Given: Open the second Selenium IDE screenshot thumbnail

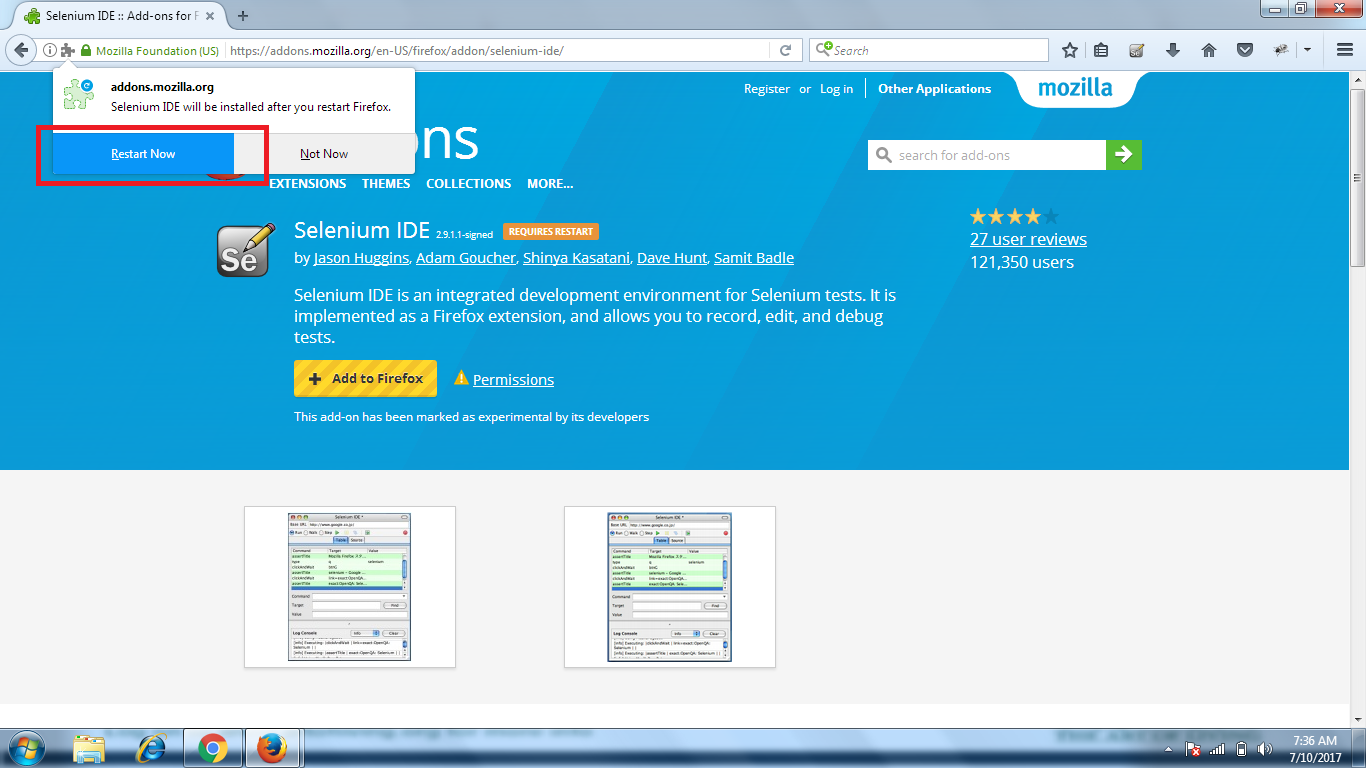Looking at the screenshot, I should coord(670,587).
